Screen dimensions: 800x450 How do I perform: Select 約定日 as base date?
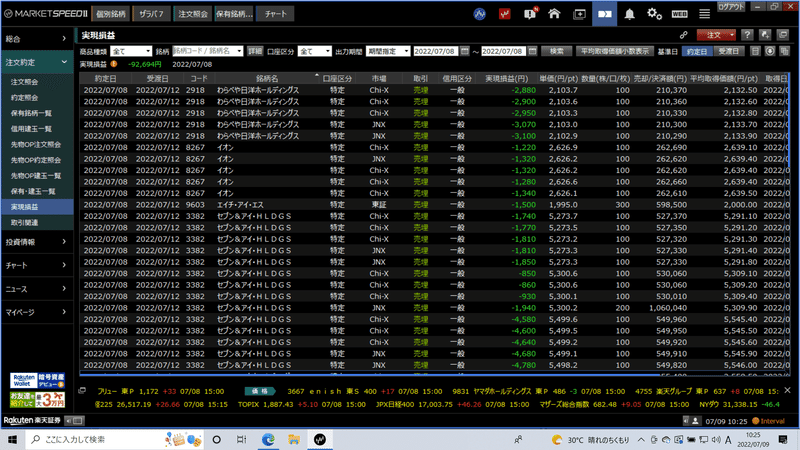click(696, 51)
